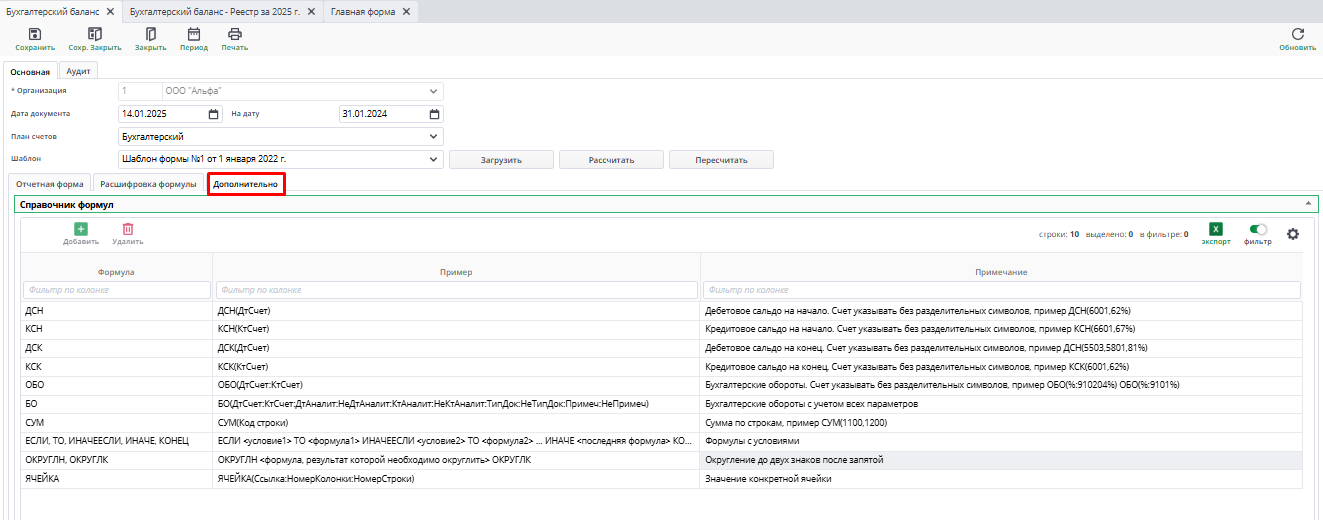Export the table to Excel
The height and width of the screenshot is (520, 1323).
1216,230
